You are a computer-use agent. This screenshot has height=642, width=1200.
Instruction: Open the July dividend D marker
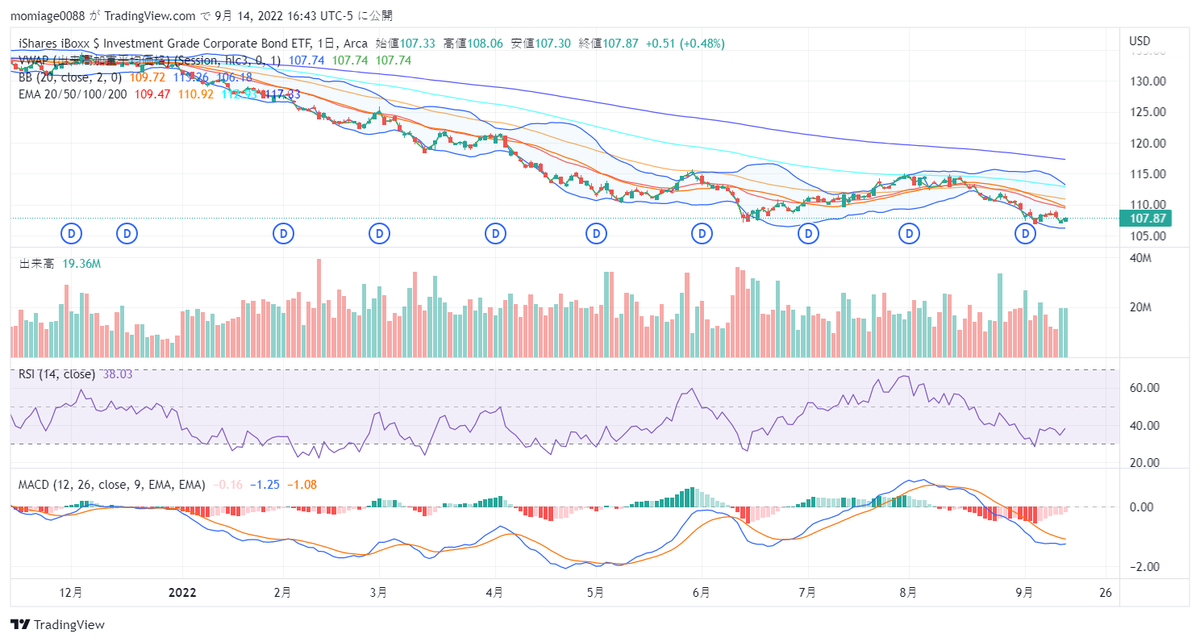coord(808,233)
